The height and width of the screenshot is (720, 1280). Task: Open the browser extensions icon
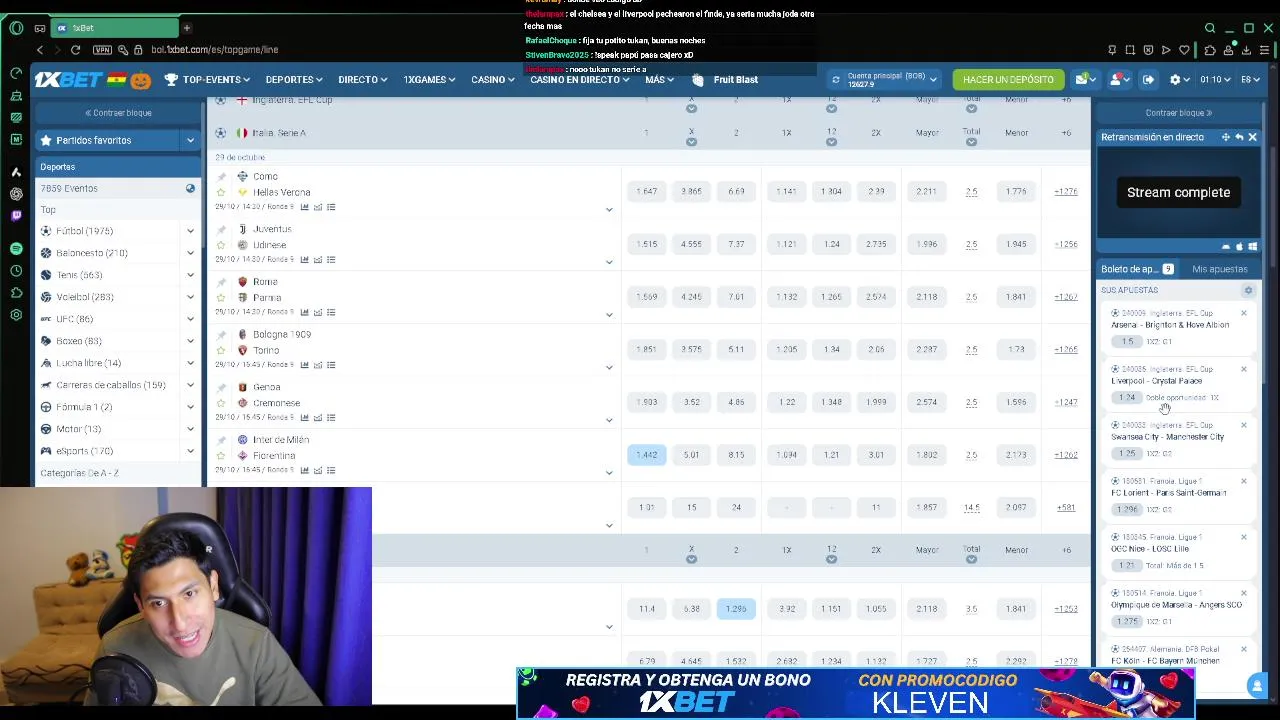pos(1209,49)
